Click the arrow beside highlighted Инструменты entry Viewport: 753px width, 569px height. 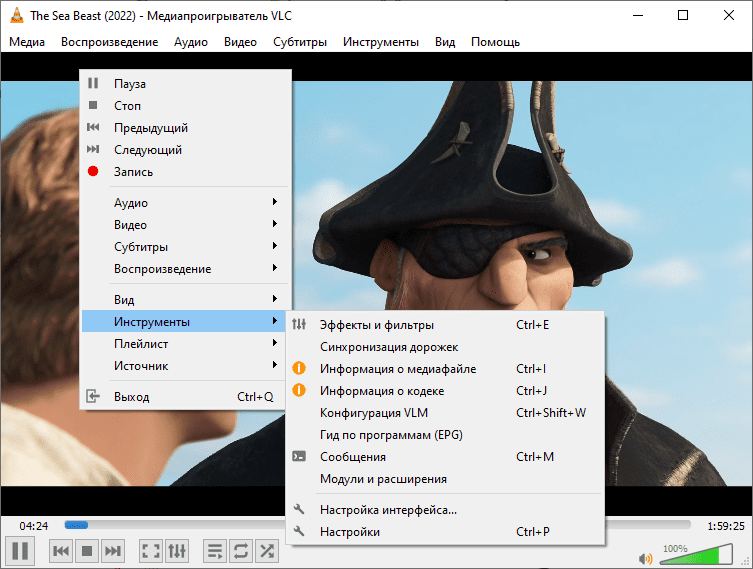coord(275,321)
